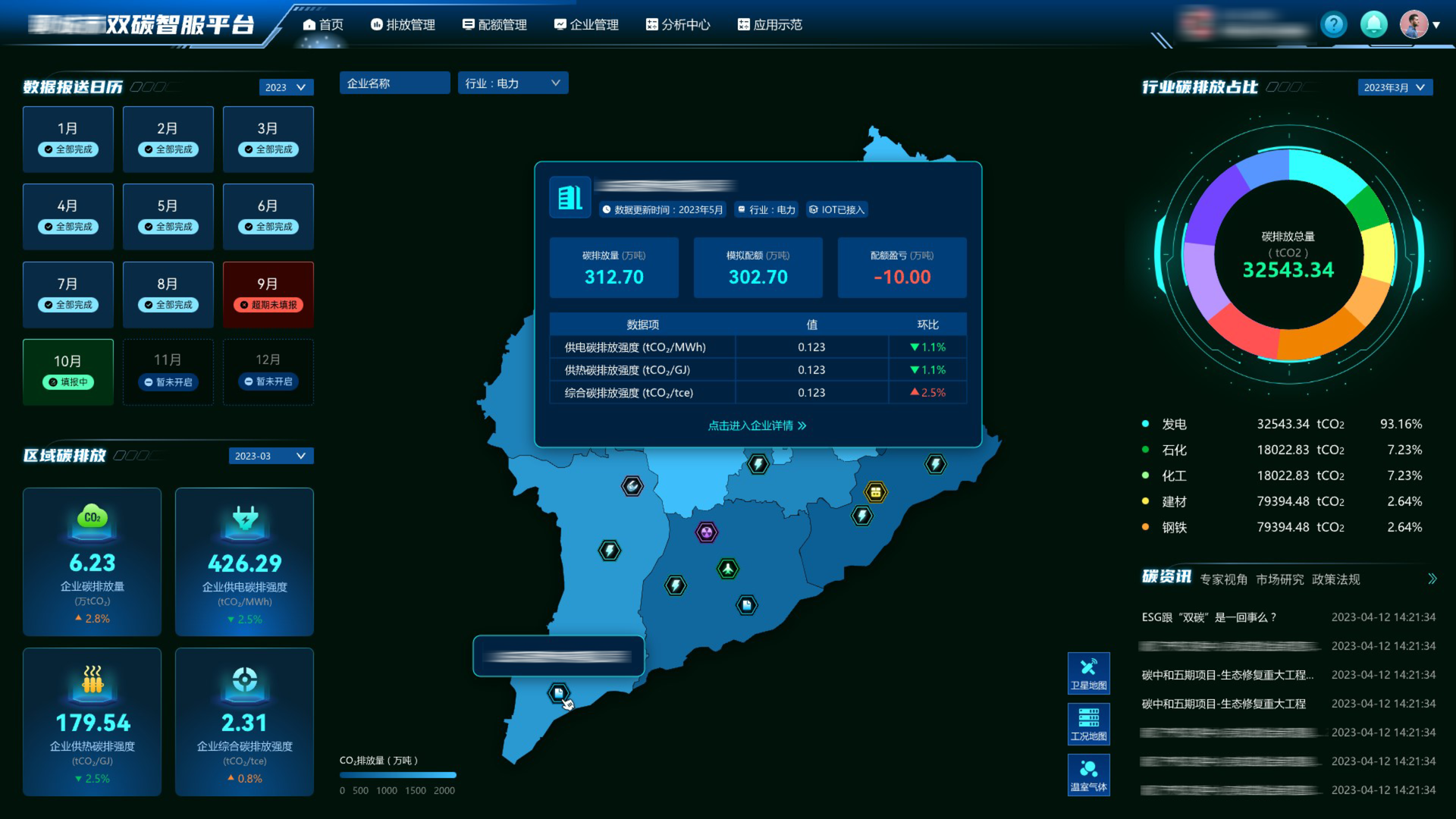Click the purple radiation map marker
Image resolution: width=1456 pixels, height=819 pixels.
(706, 532)
